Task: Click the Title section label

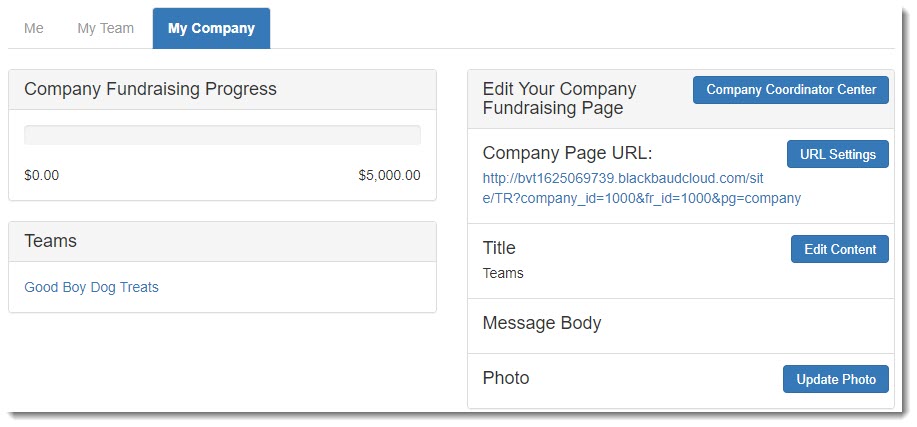Action: click(499, 248)
